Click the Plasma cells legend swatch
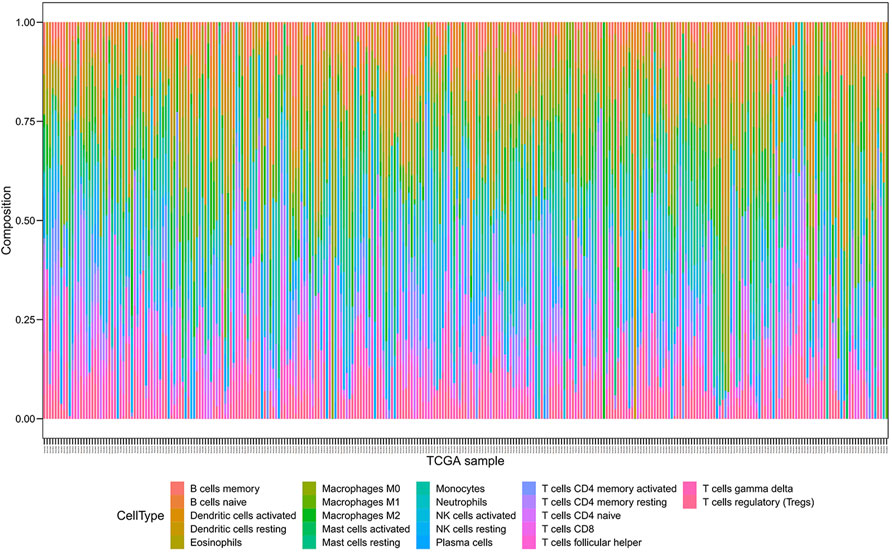This screenshot has width=892, height=553. (423, 543)
